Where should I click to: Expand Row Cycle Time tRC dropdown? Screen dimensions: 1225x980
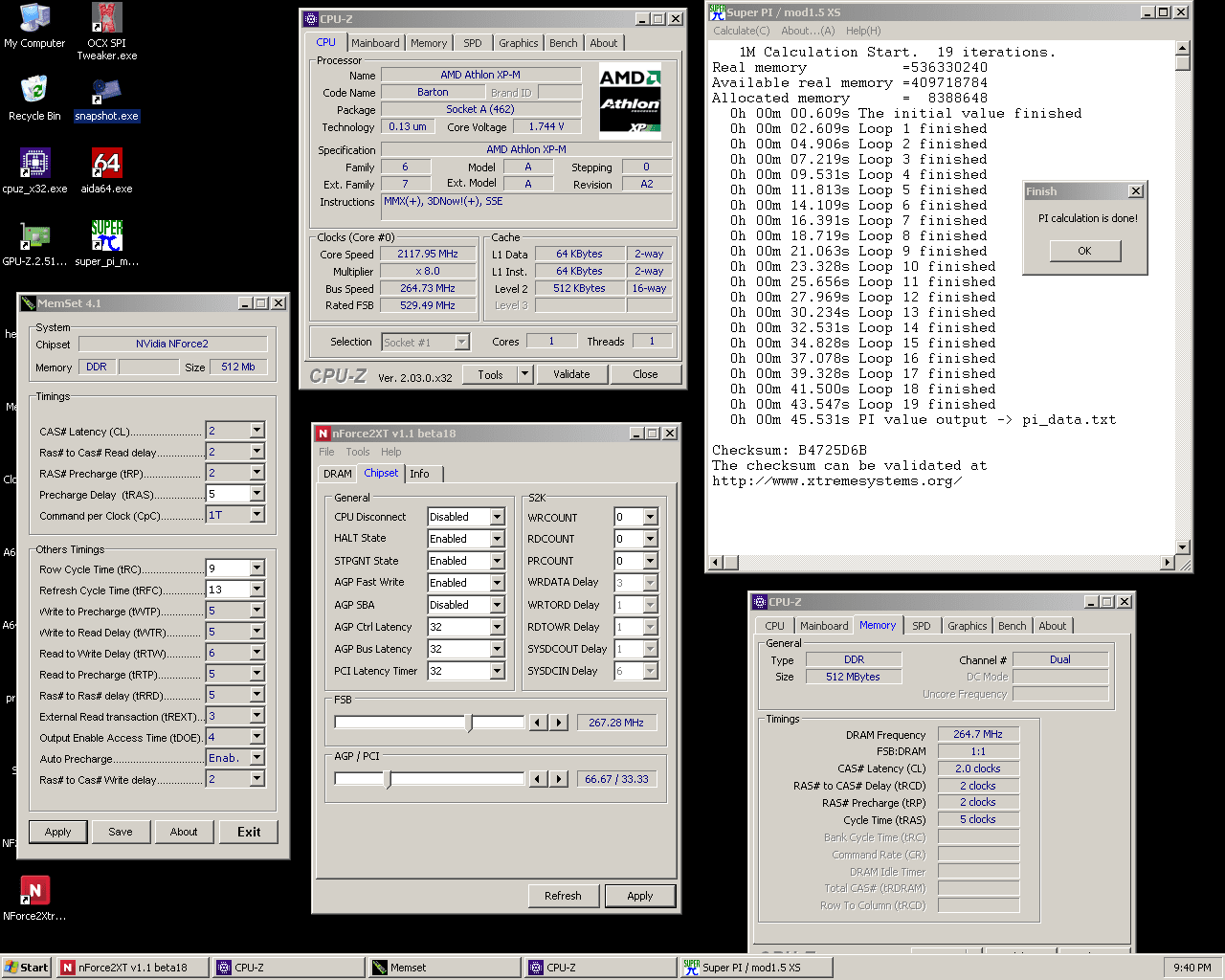(x=256, y=568)
